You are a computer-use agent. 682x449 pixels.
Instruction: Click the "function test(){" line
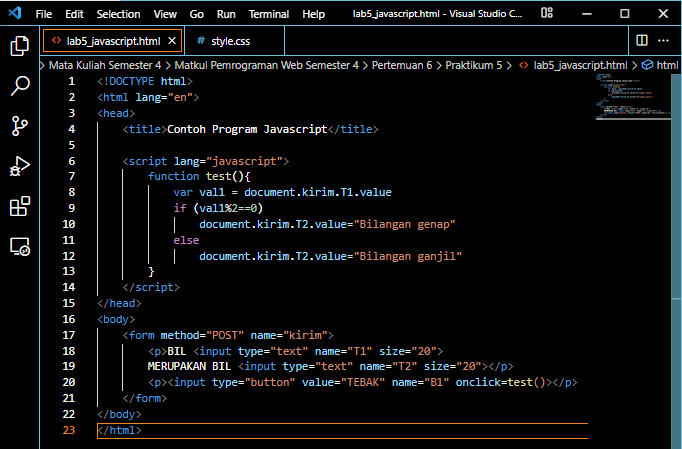point(199,176)
